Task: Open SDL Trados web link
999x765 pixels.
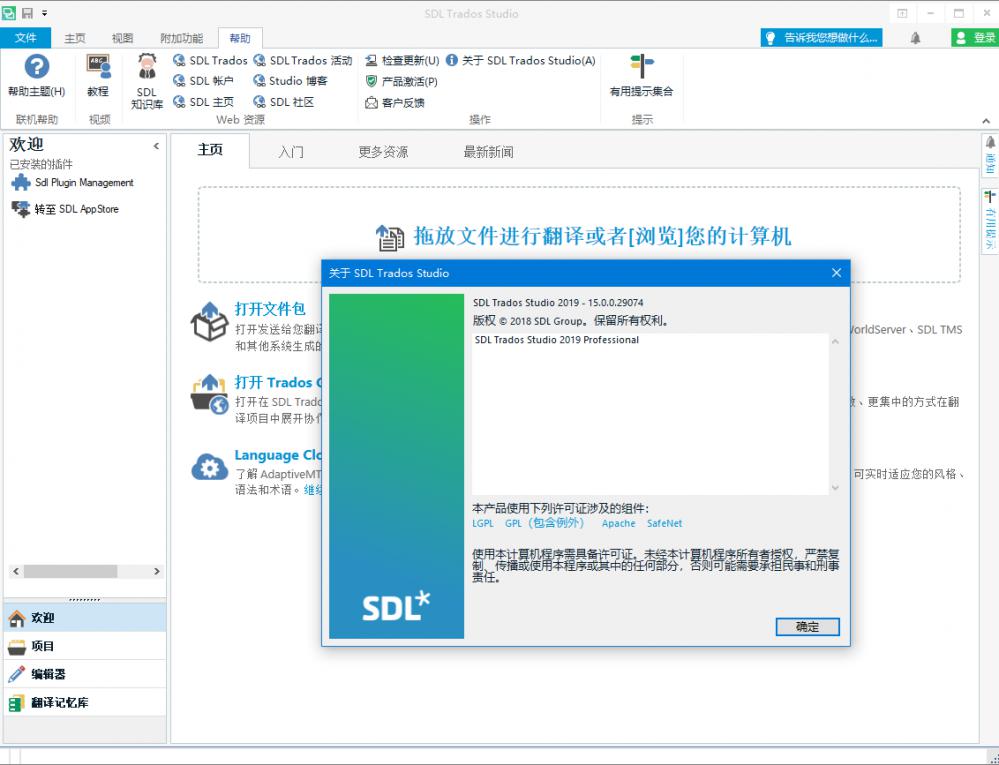Action: pos(210,61)
